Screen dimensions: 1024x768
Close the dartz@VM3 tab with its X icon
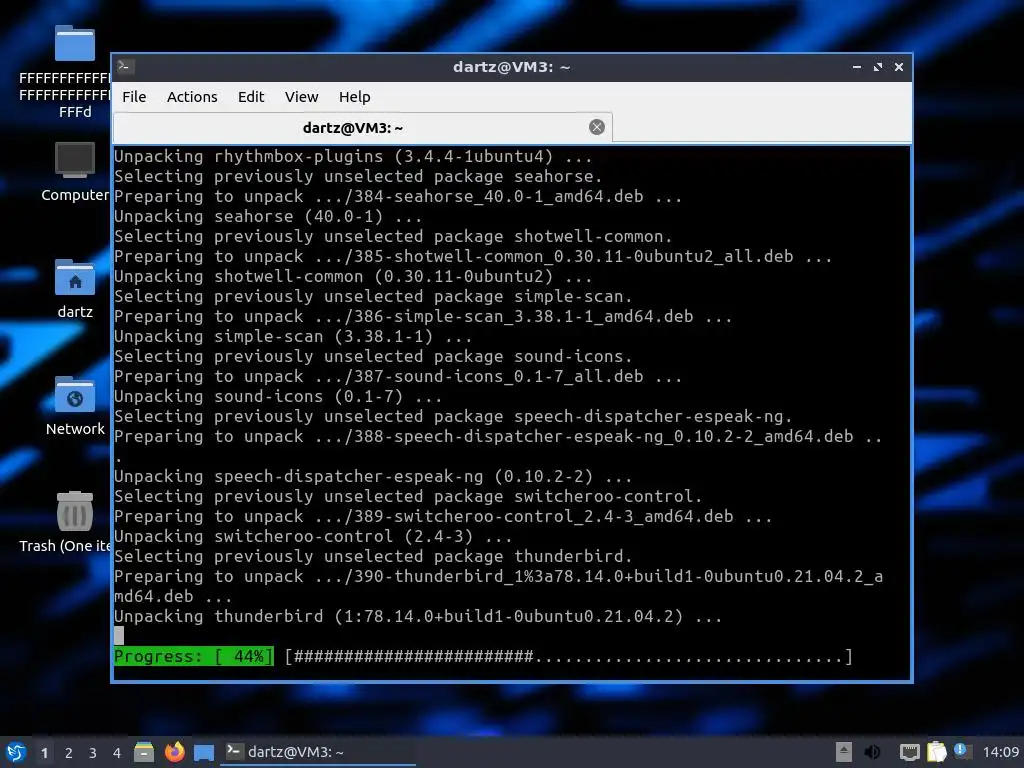click(596, 127)
